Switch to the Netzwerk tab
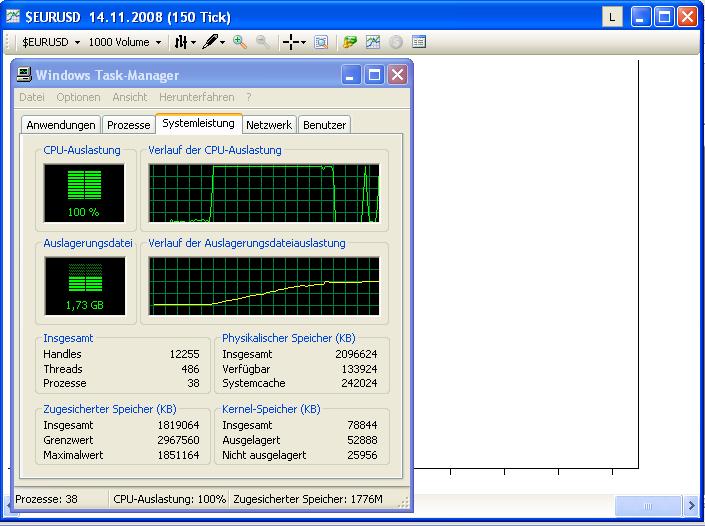 point(269,125)
